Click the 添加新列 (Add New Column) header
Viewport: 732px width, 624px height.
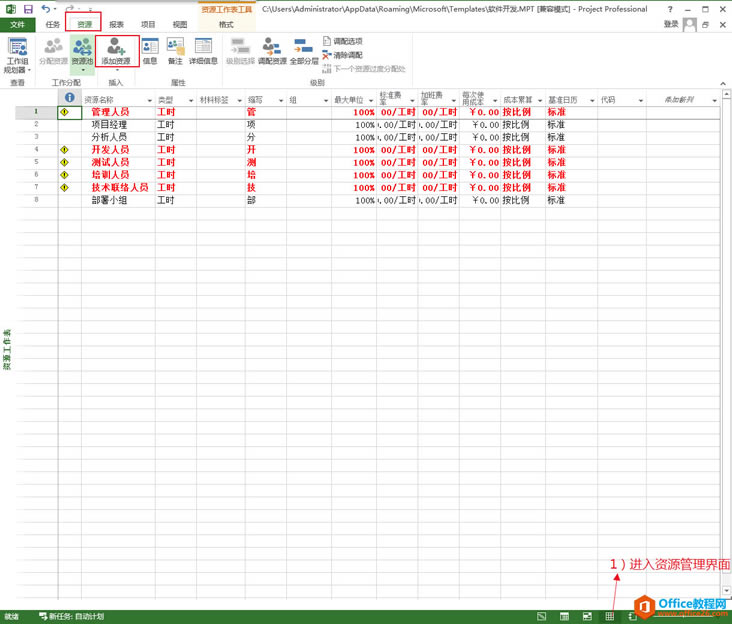click(x=680, y=101)
